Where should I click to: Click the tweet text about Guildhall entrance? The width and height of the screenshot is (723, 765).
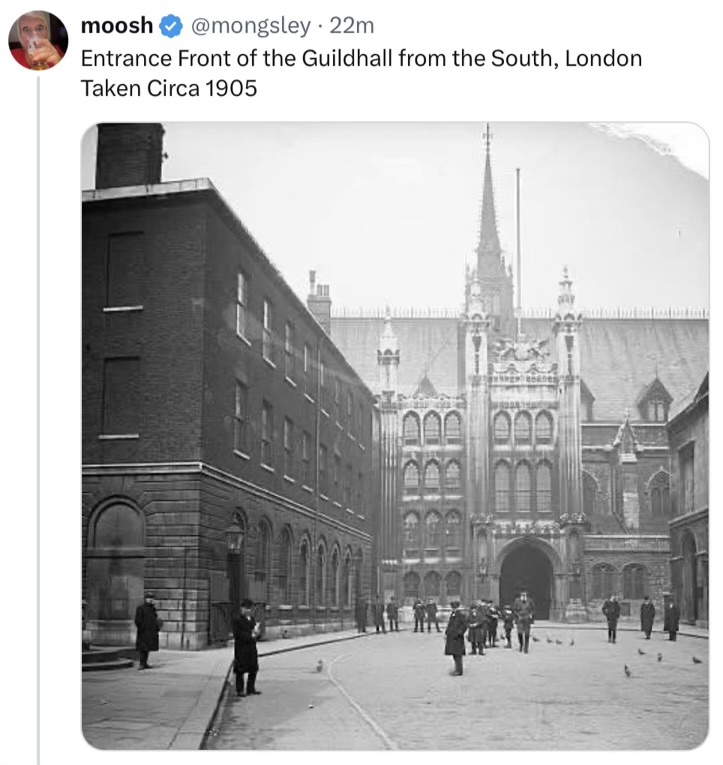pyautogui.click(x=360, y=58)
